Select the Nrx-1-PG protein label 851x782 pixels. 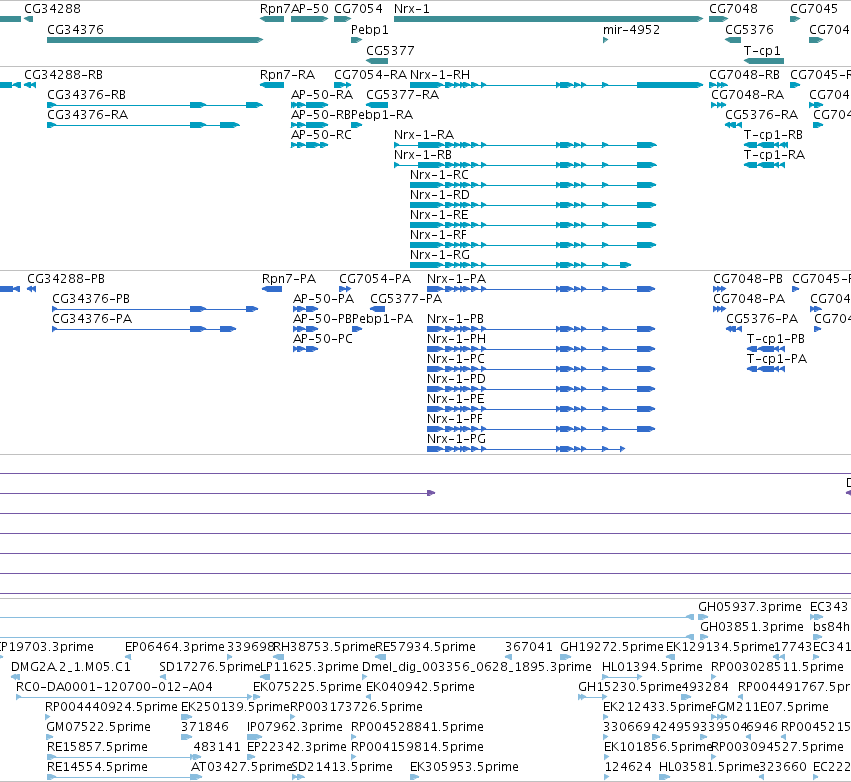click(x=456, y=440)
